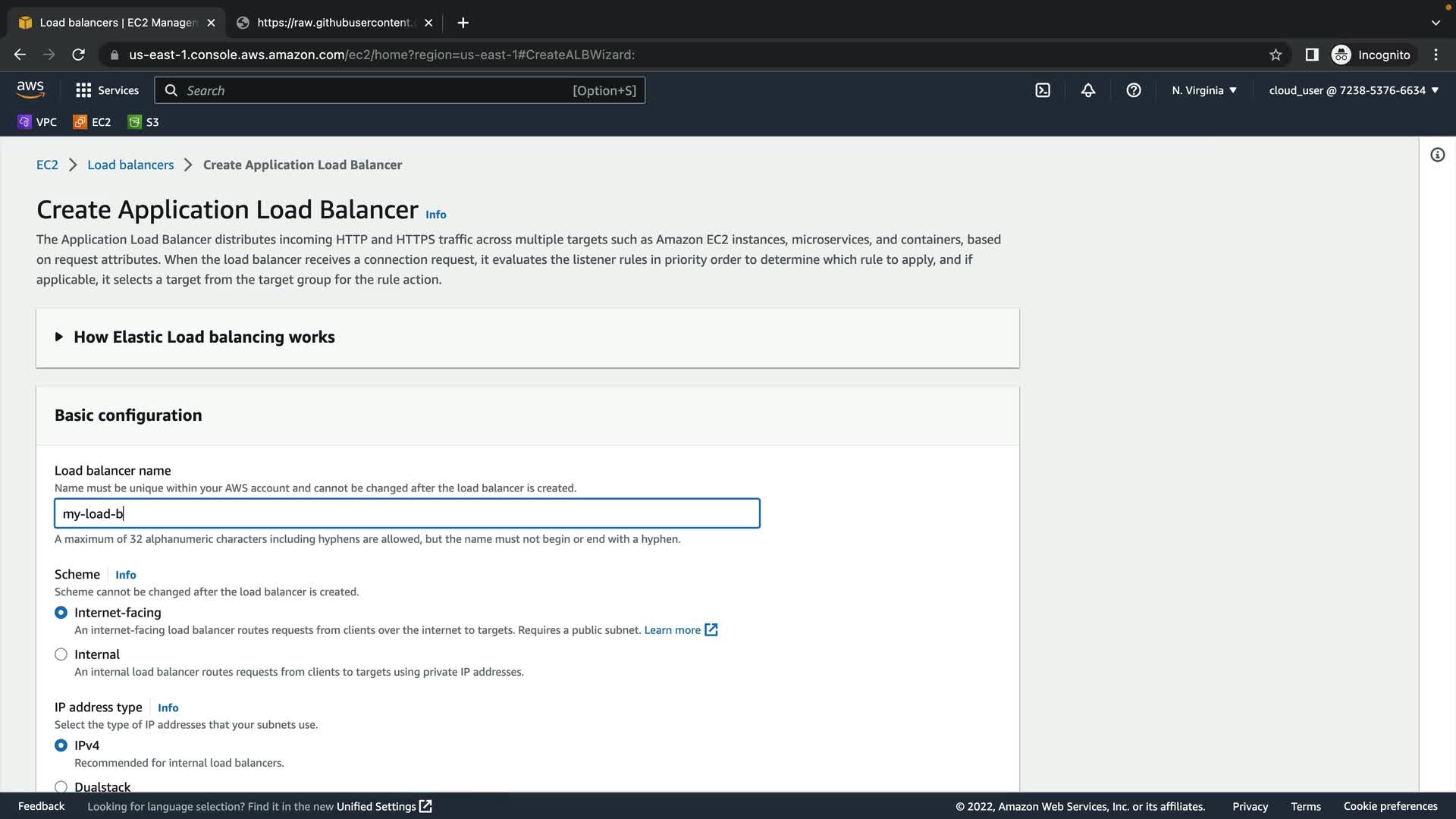The image size is (1456, 819).
Task: Click the Feedback button in the footer
Action: coord(41,806)
